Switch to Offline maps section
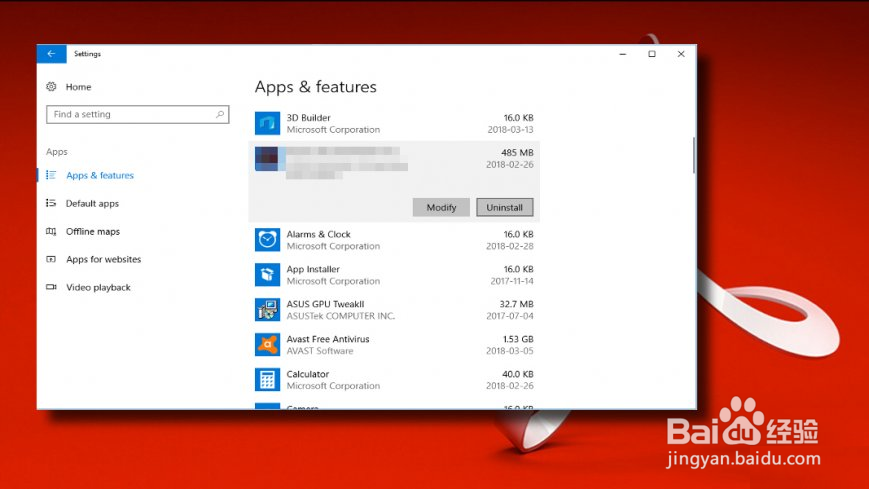The width and height of the screenshot is (869, 489). point(93,231)
